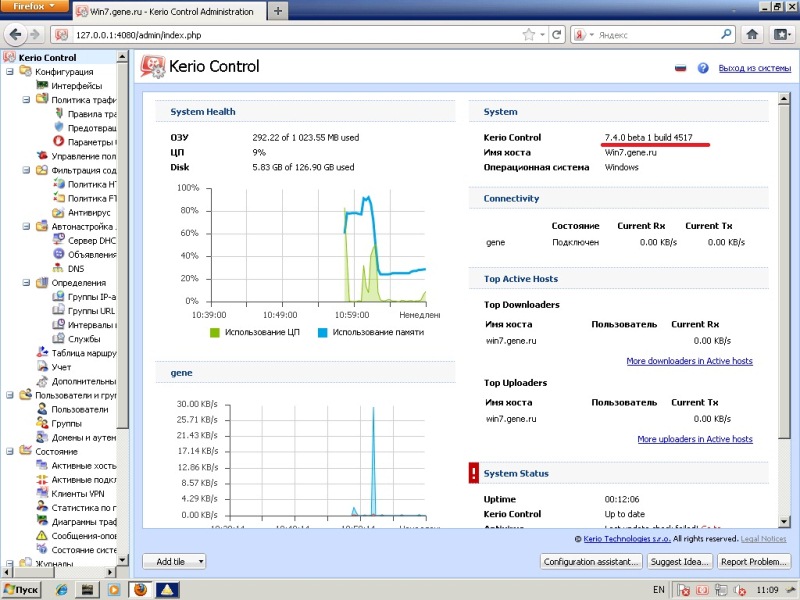
Task: Select the Диаграммы траф… icon
Action: pyautogui.click(x=42, y=521)
